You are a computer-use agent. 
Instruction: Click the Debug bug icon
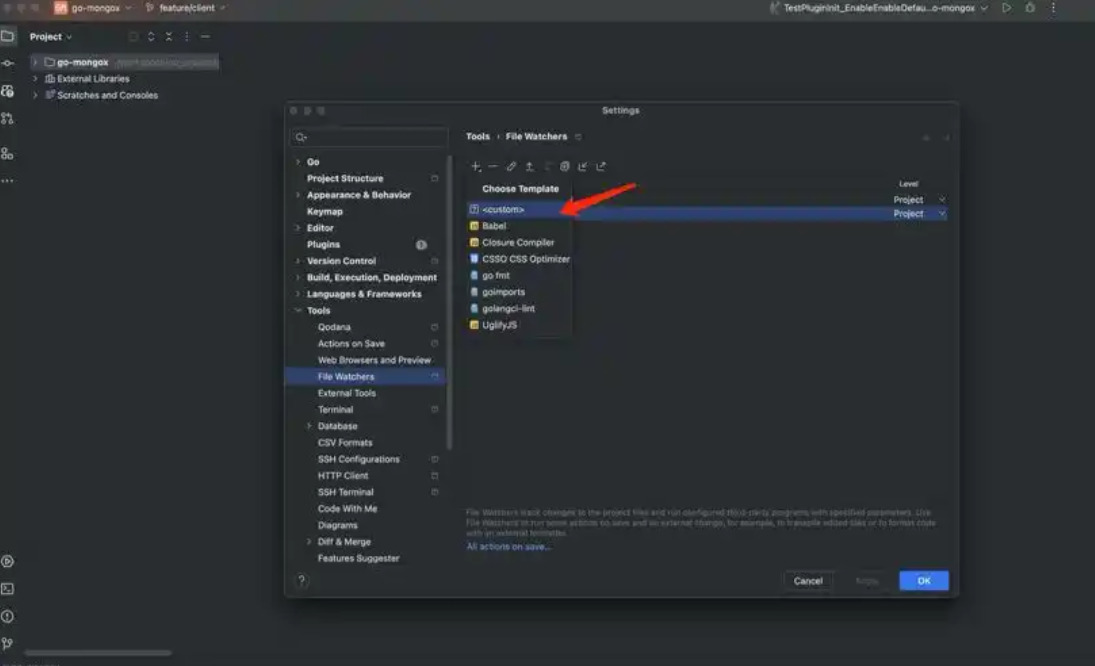click(x=1030, y=8)
